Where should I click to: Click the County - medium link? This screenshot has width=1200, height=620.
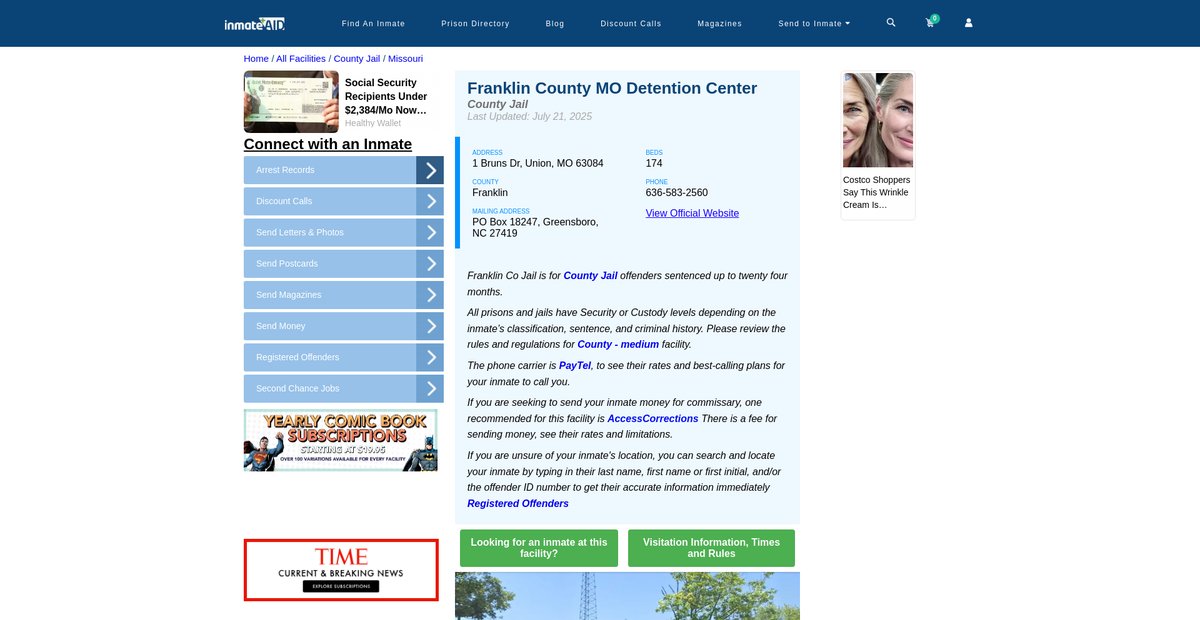coord(618,344)
